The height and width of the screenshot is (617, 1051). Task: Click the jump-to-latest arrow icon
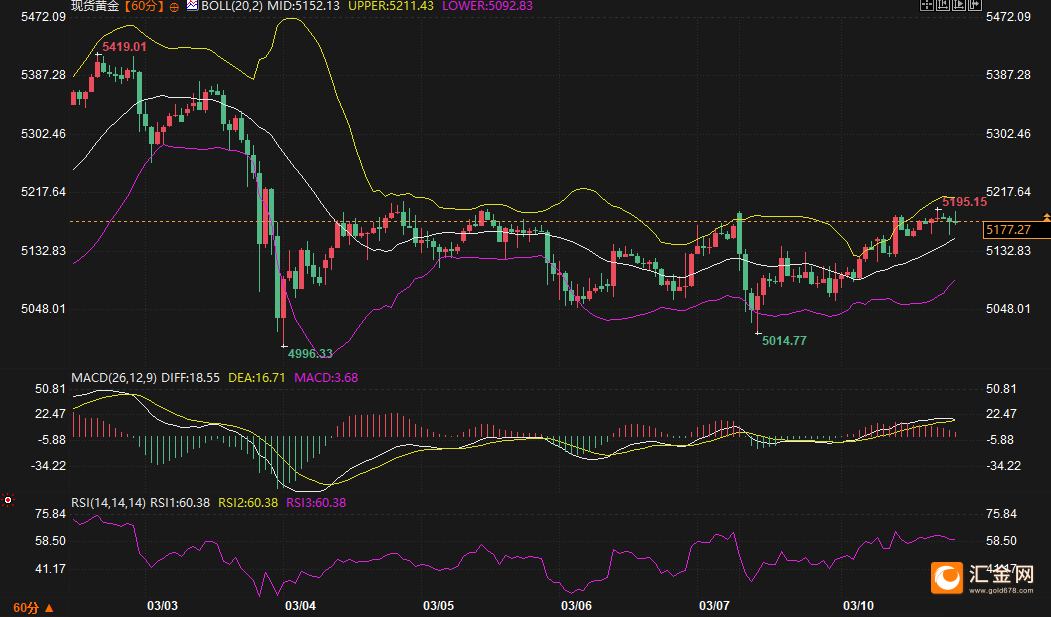(975, 5)
